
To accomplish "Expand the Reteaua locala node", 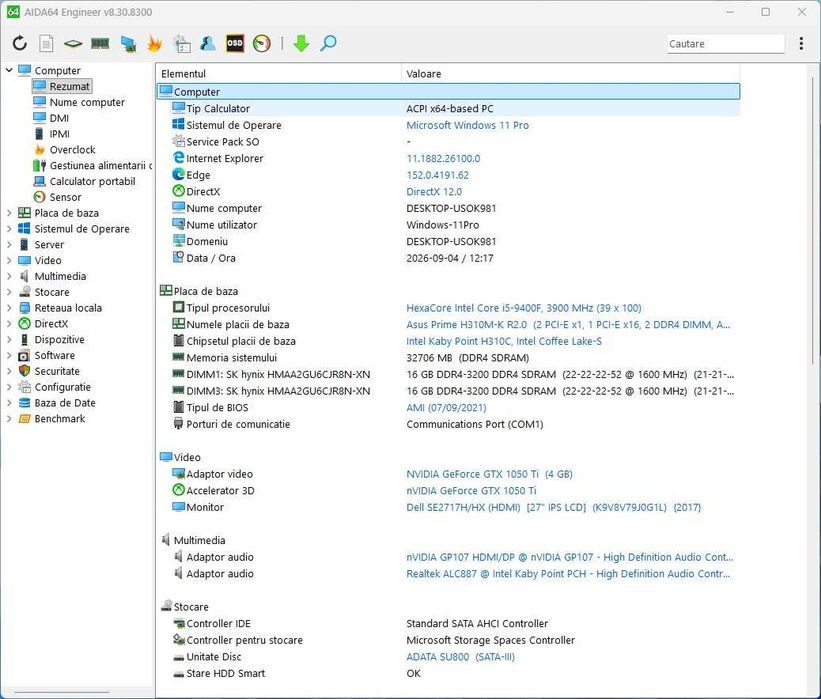I will click(9, 307).
